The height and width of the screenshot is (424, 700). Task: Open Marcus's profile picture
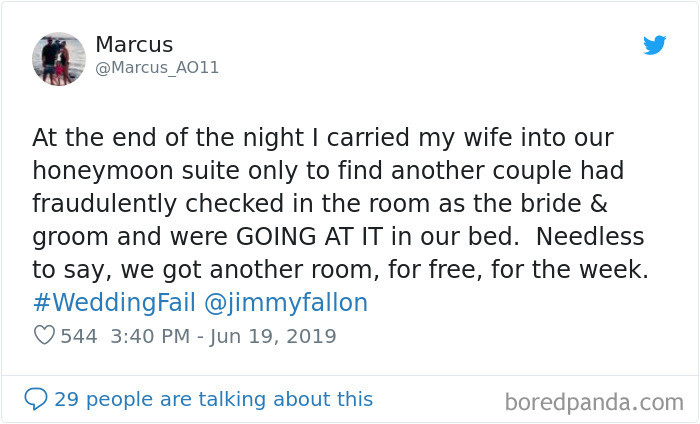pos(59,58)
